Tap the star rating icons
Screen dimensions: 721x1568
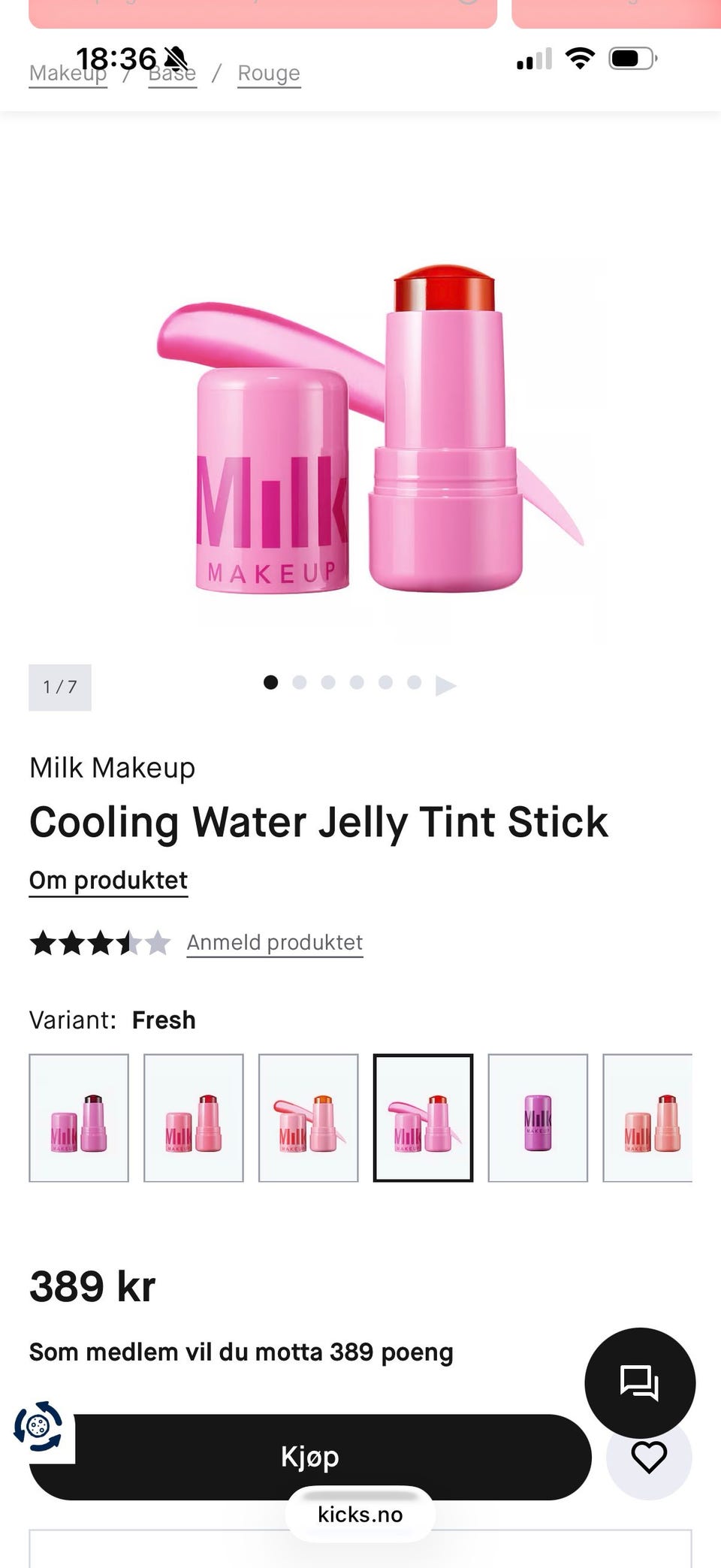(100, 942)
